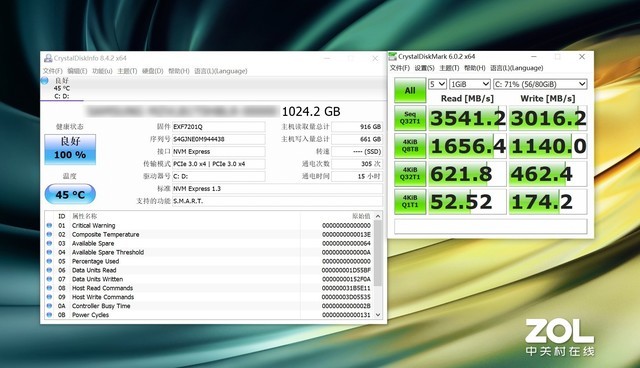Open 主题(T) menu in CrystalDiskInfo

pos(127,71)
